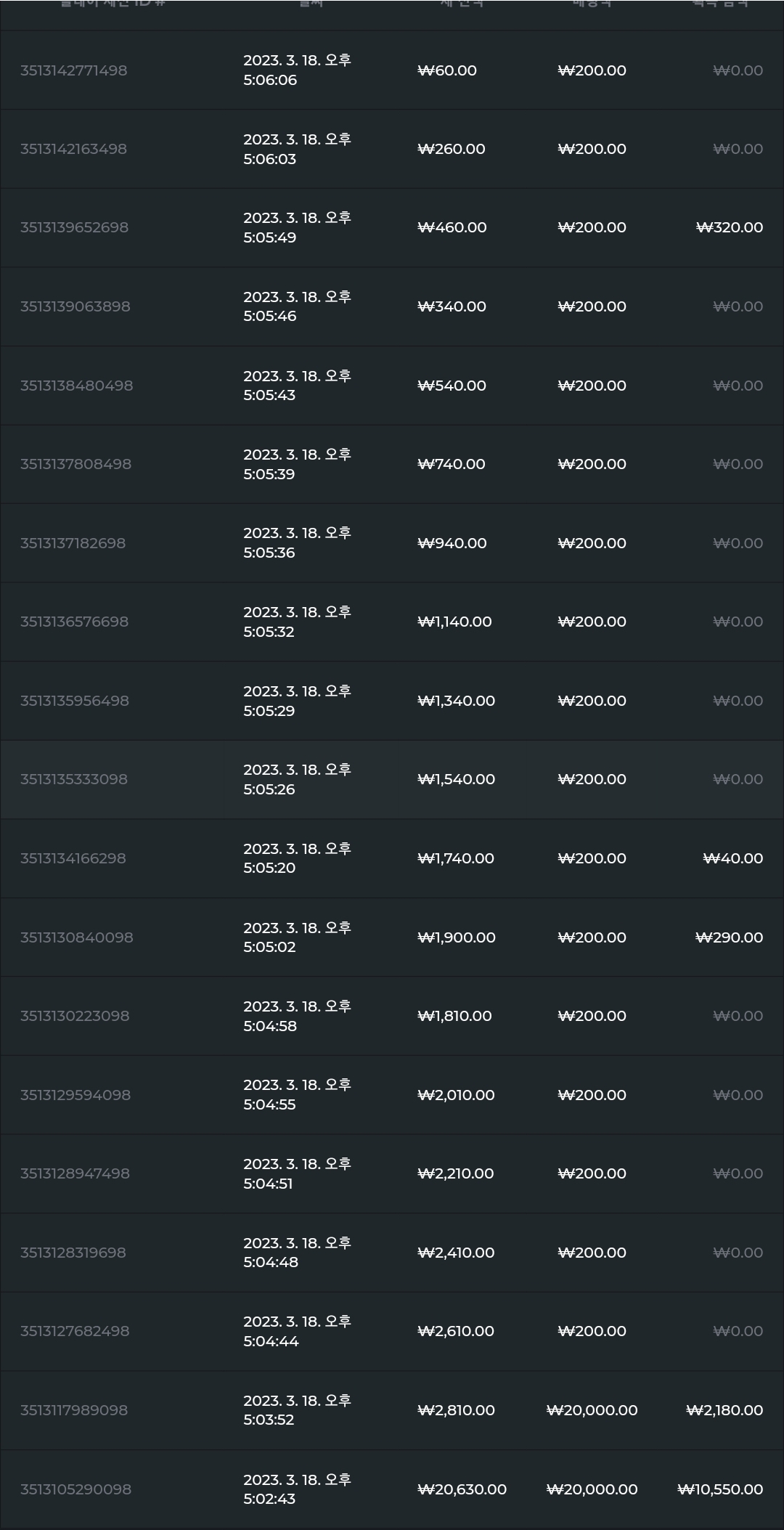
Task: Click session ID 3513129594098
Action: pos(75,1095)
